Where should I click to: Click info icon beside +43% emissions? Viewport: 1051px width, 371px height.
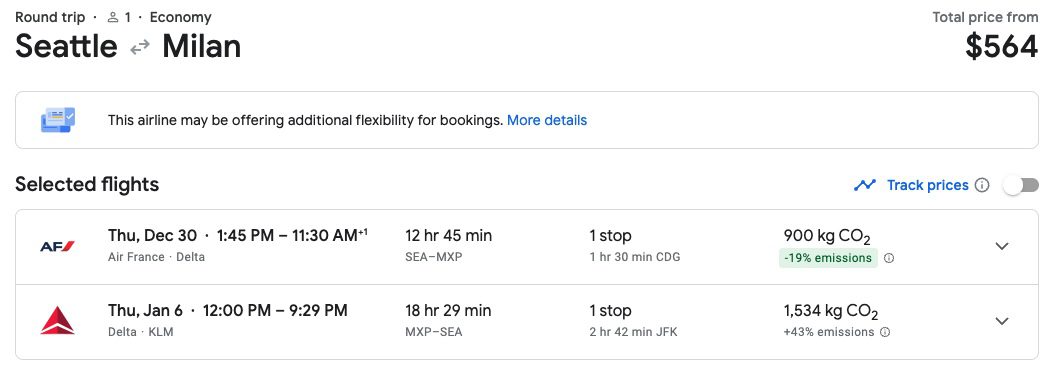885,332
